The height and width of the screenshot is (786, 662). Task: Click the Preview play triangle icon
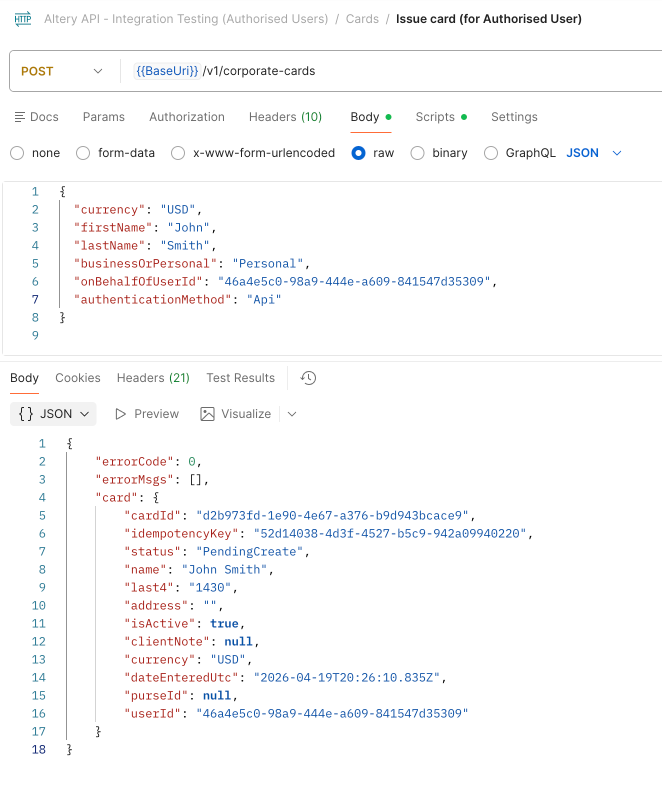click(x=120, y=414)
